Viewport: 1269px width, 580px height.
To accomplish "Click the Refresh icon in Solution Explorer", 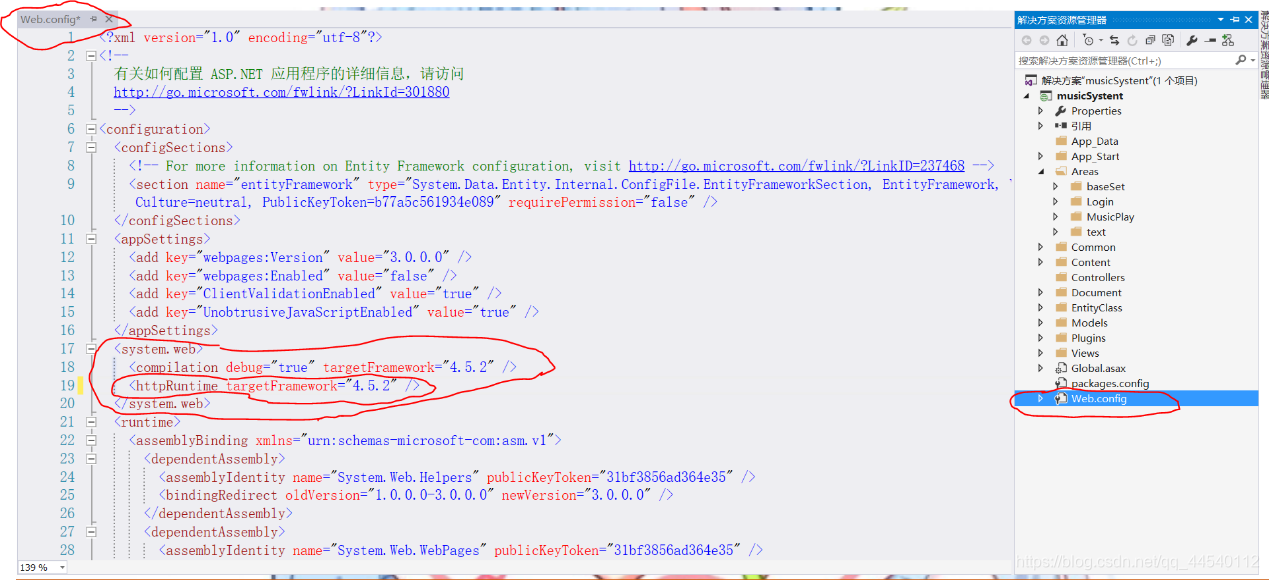I will tap(1132, 40).
